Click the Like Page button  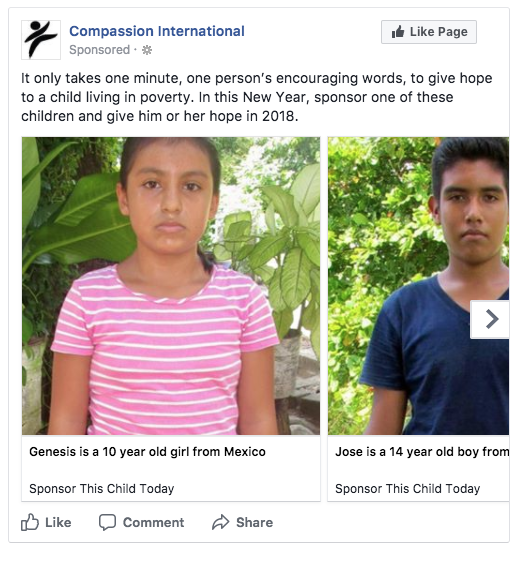coord(429,32)
